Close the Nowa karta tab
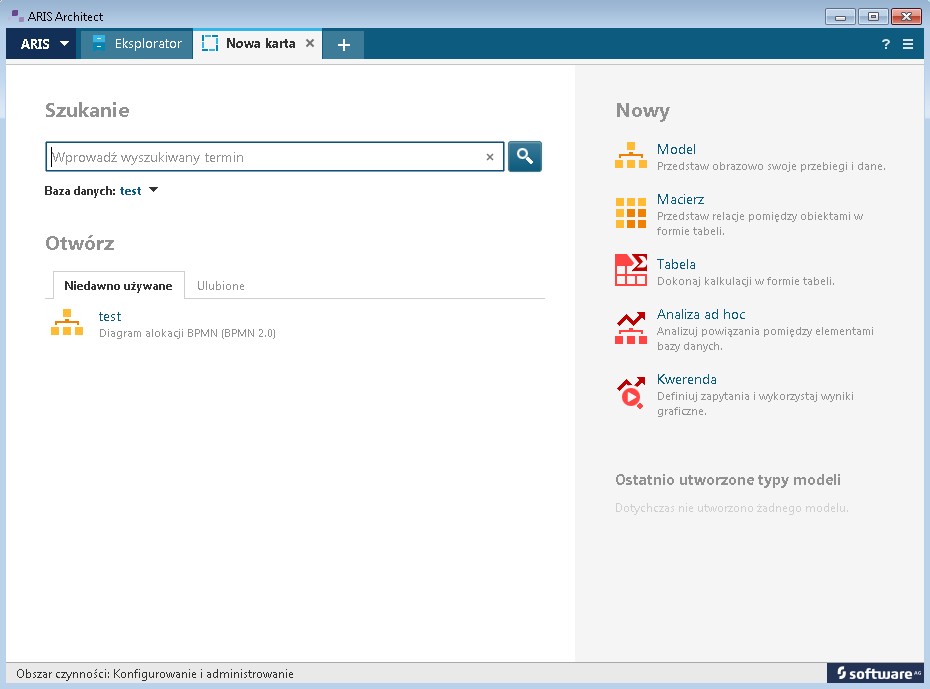The image size is (930, 689). pos(310,43)
